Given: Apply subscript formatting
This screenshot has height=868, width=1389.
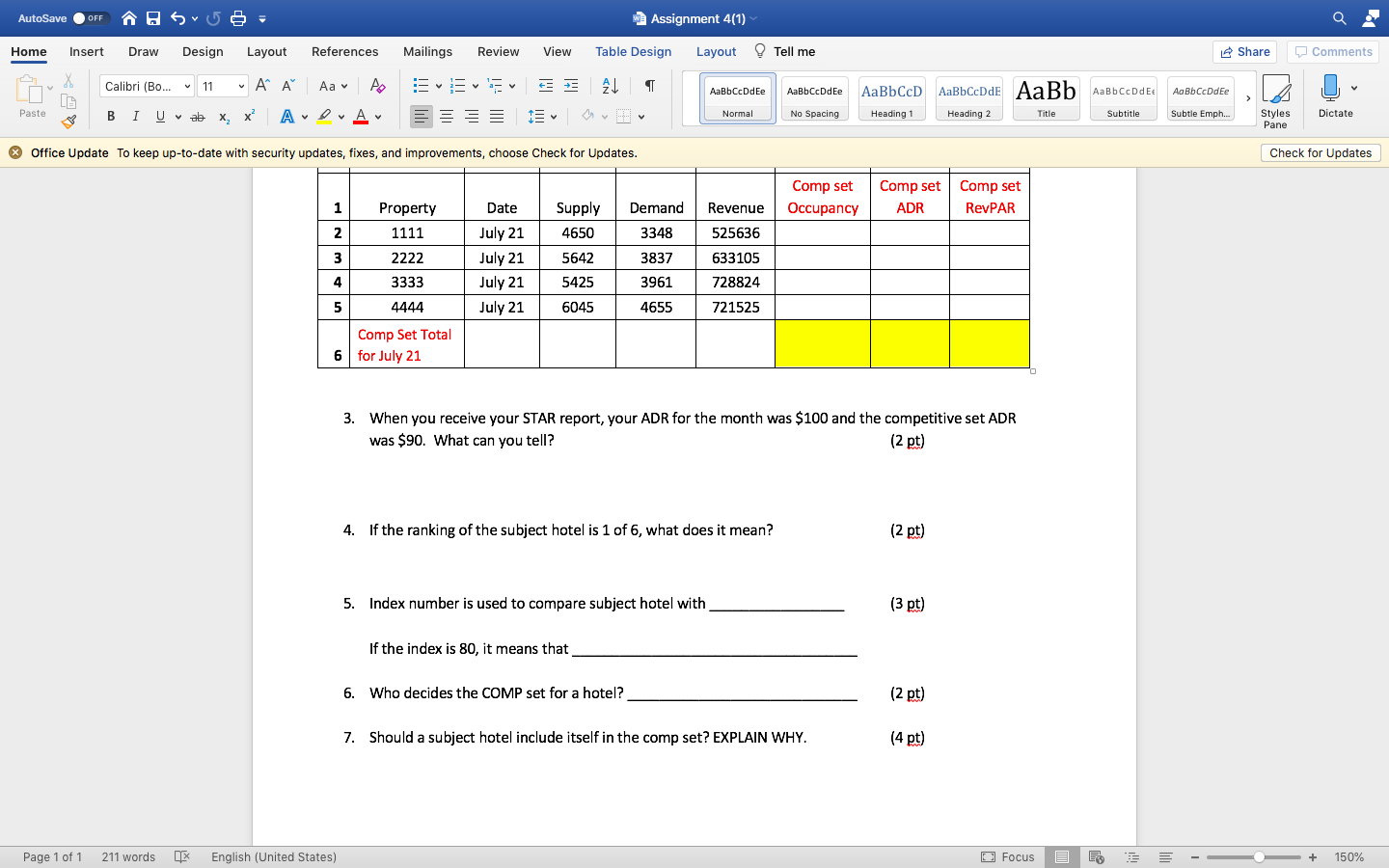Looking at the screenshot, I should pos(224,117).
